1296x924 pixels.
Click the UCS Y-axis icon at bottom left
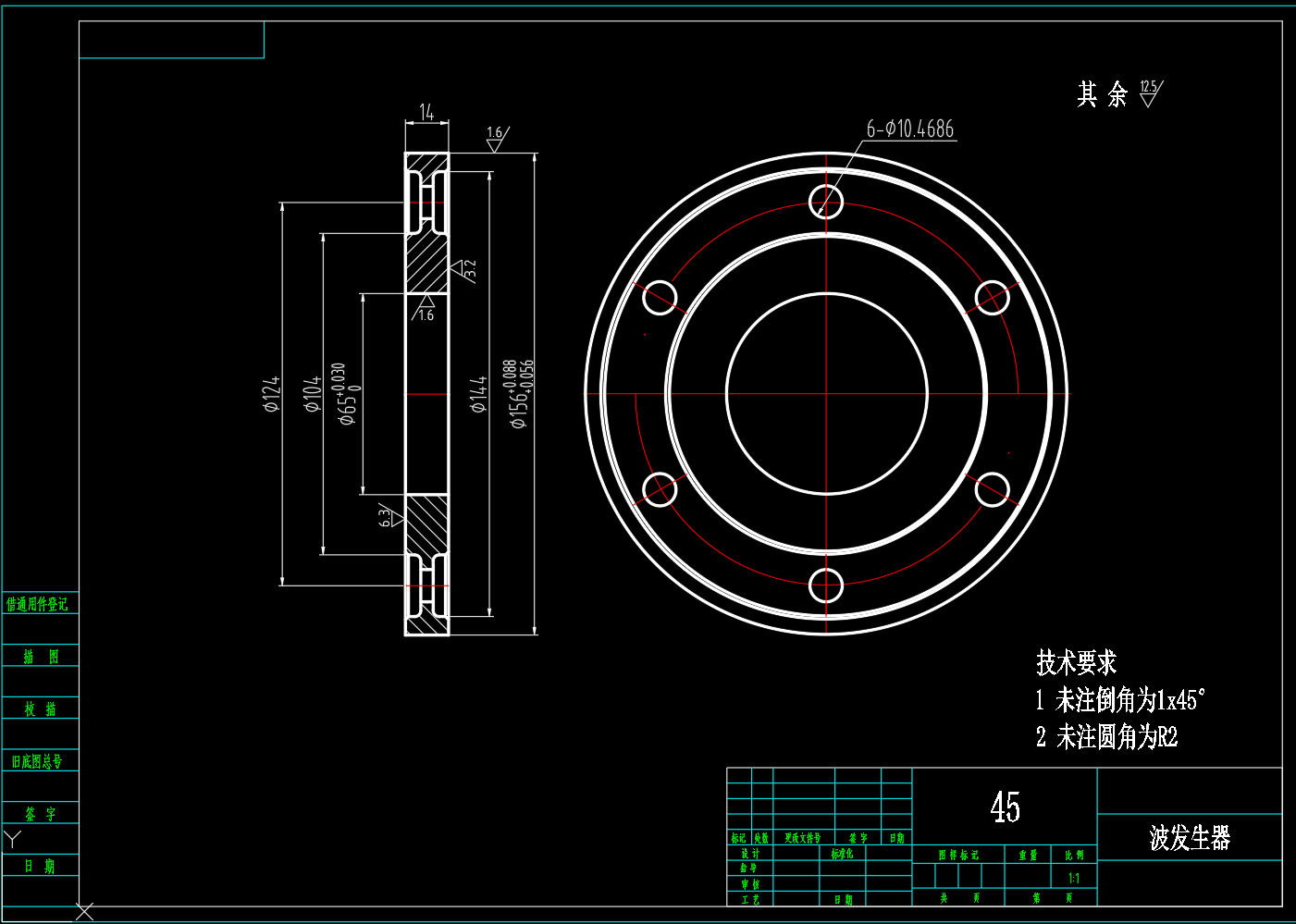coord(13,839)
